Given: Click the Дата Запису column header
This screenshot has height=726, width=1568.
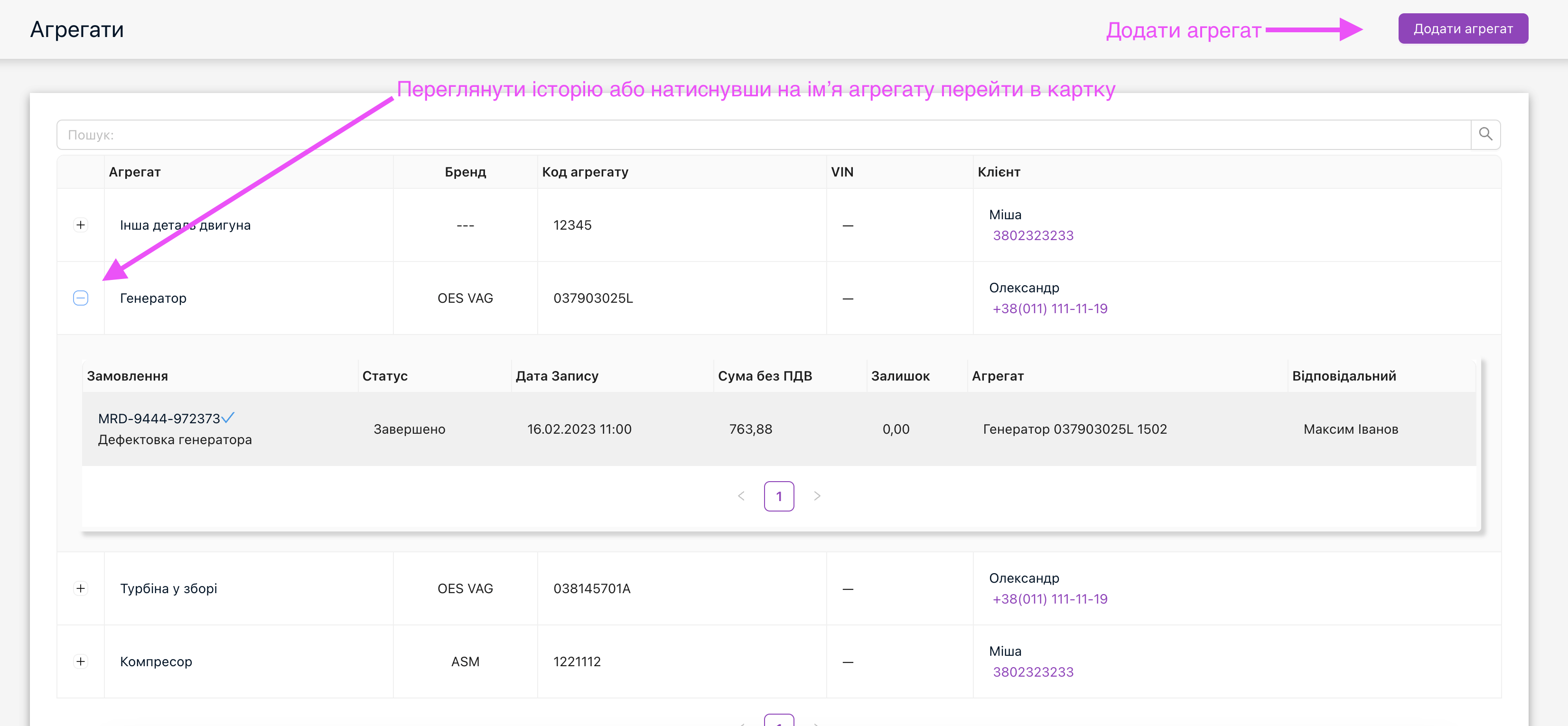Looking at the screenshot, I should [556, 376].
